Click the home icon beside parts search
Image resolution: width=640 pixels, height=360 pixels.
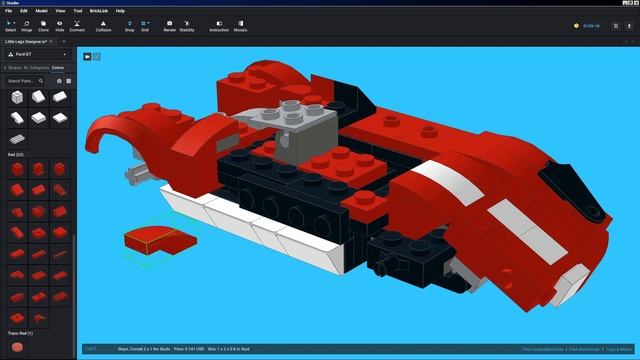coord(59,81)
